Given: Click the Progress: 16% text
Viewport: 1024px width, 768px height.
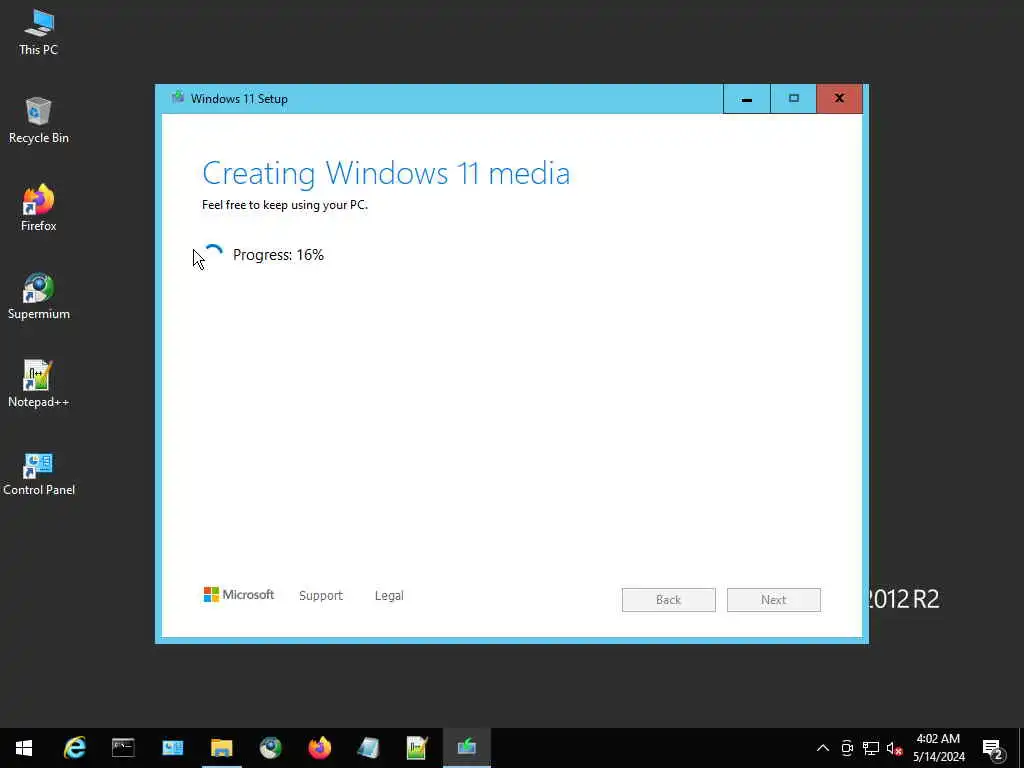Looking at the screenshot, I should pyautogui.click(x=278, y=255).
